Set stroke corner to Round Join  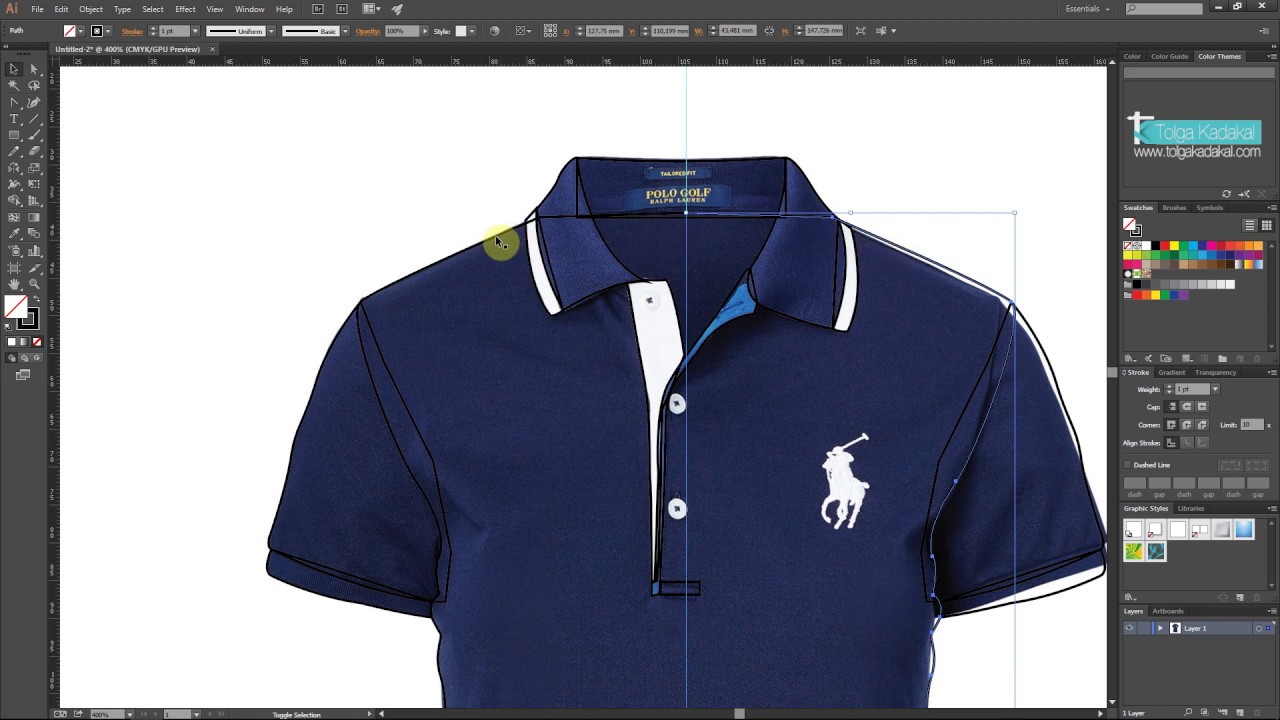tap(1187, 425)
